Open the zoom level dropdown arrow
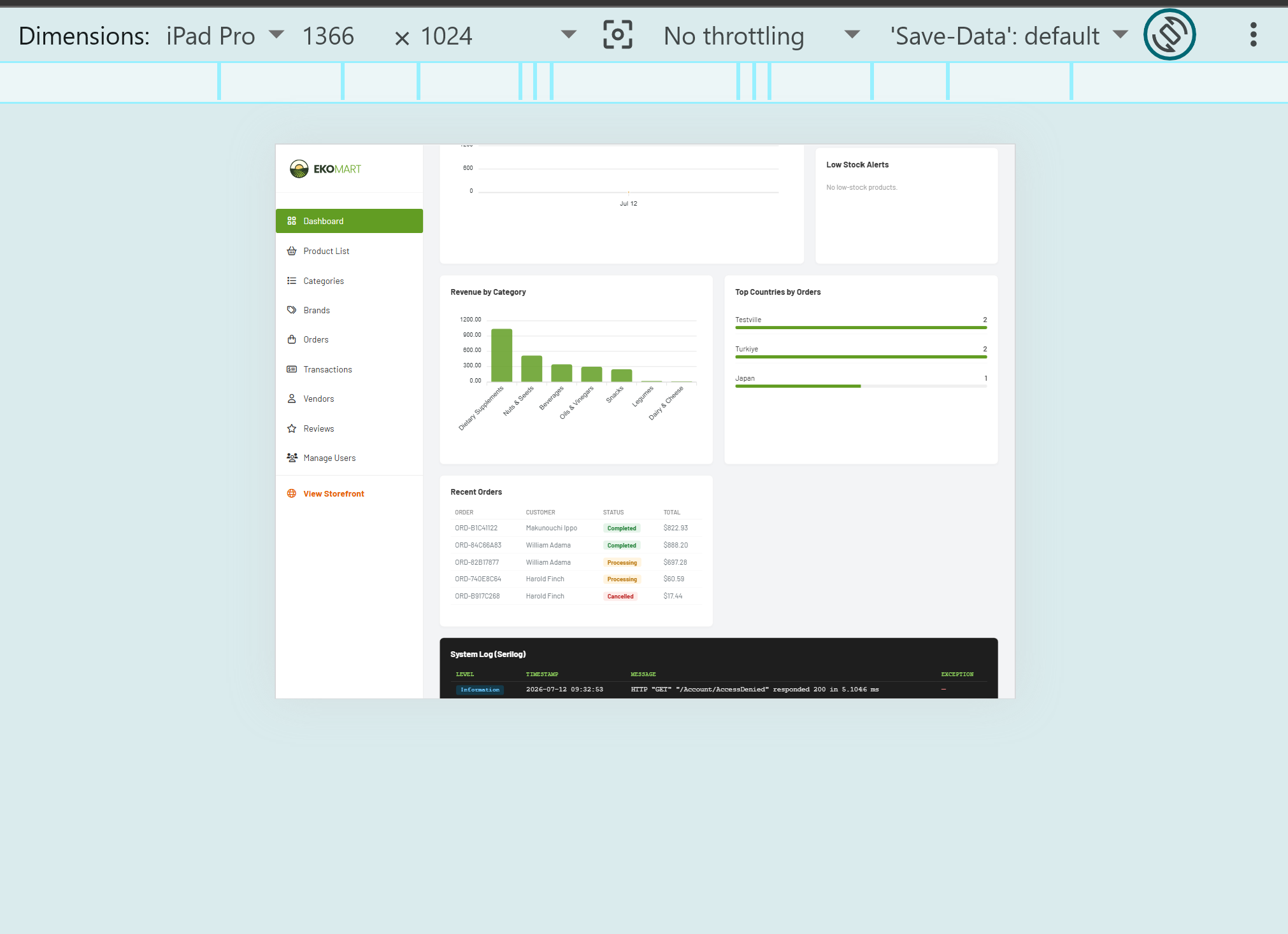This screenshot has height=934, width=1288. coord(569,34)
